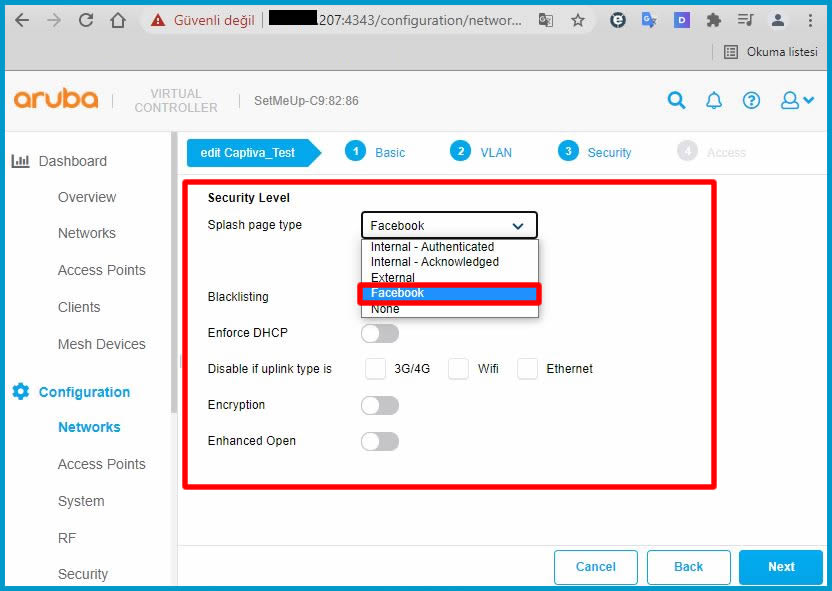Go to step 1 Basic tab

[x=375, y=152]
